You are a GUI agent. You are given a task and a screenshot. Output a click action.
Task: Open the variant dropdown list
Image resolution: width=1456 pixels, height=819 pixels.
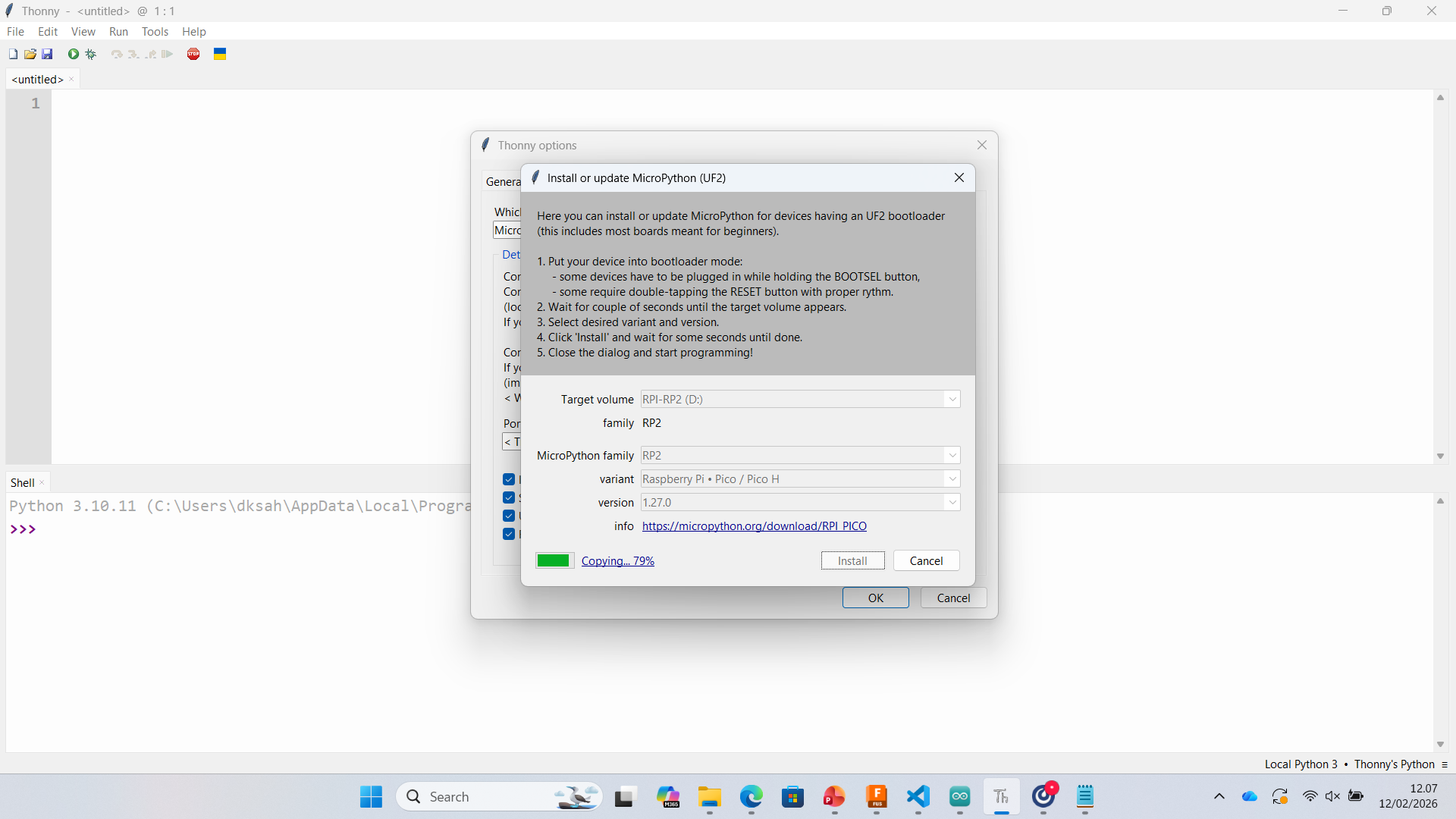[x=952, y=479]
